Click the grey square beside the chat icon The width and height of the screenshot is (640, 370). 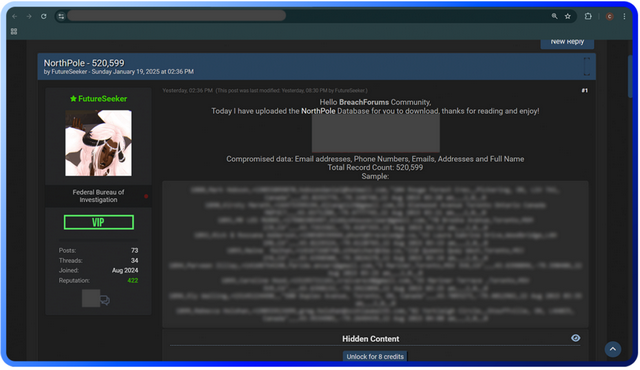pyautogui.click(x=91, y=298)
